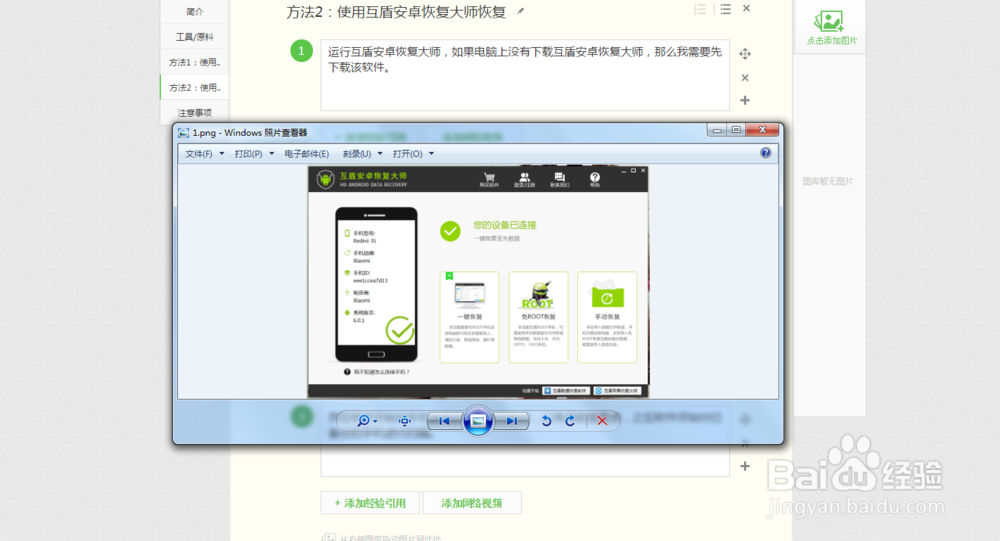Screen dimensions: 1000x541
Task: Go to the previous photo
Action: (x=445, y=421)
